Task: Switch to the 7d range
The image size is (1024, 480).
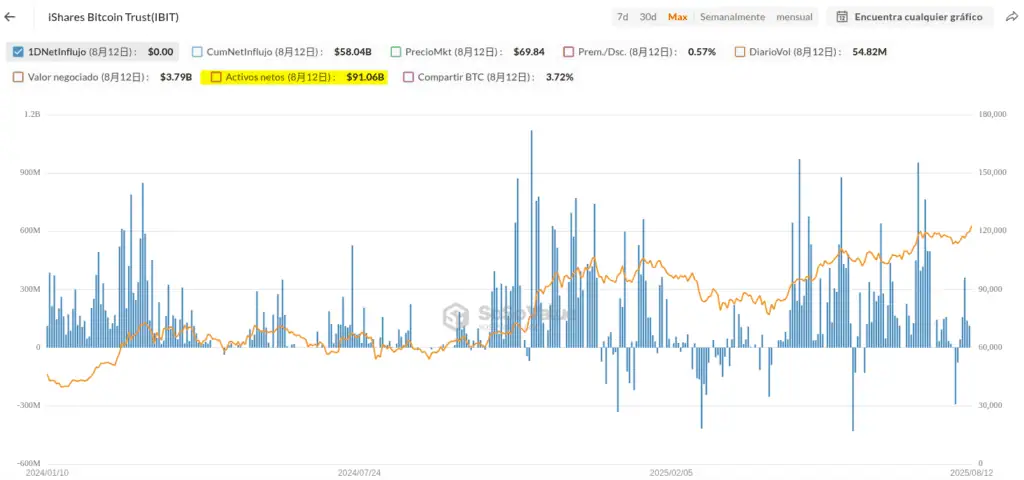Action: (x=622, y=17)
